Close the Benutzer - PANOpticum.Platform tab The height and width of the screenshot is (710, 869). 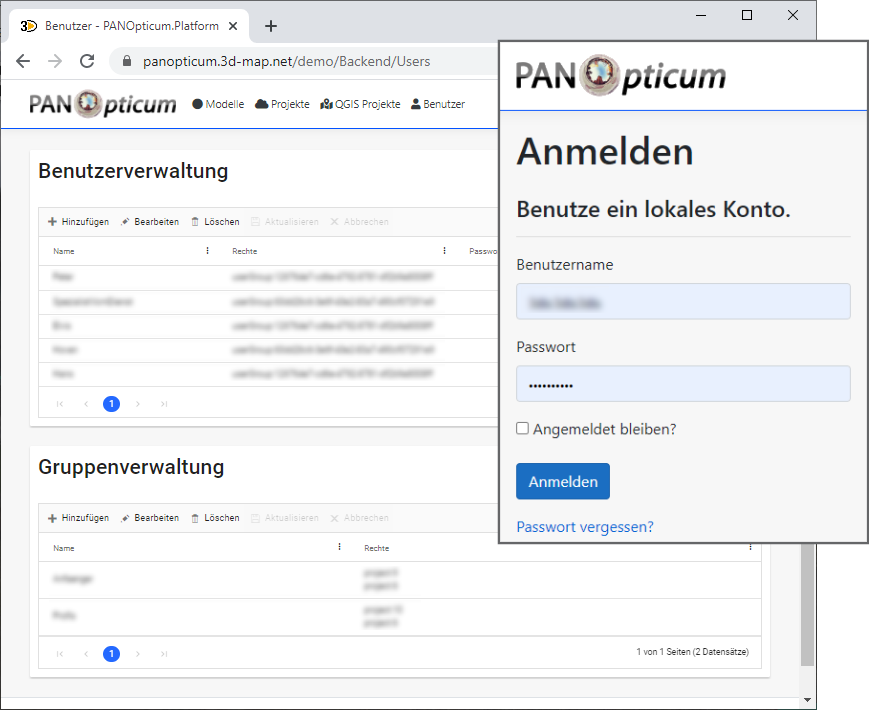pos(233,26)
